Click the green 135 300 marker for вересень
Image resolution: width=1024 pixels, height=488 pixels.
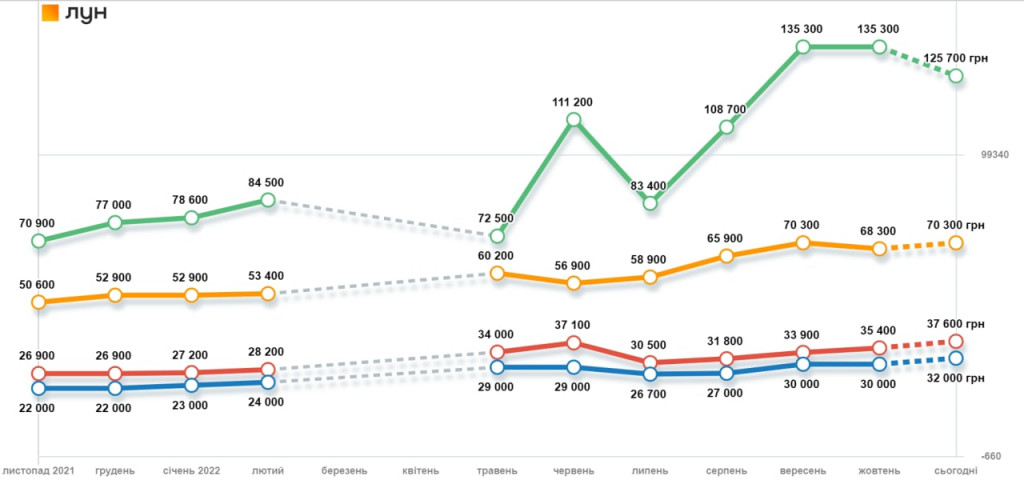pos(802,47)
